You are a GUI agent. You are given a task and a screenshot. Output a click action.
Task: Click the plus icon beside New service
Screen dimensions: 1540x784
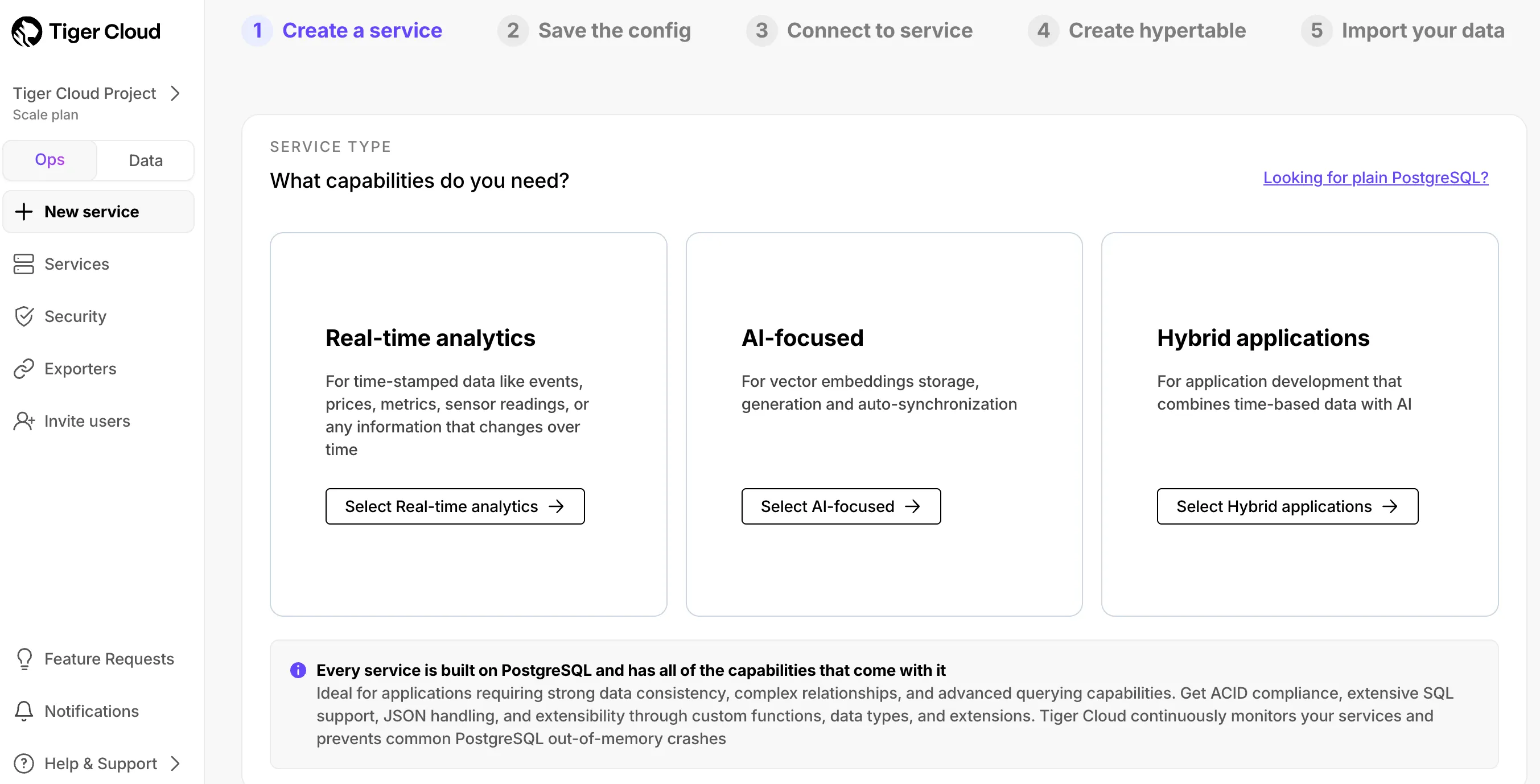[24, 212]
